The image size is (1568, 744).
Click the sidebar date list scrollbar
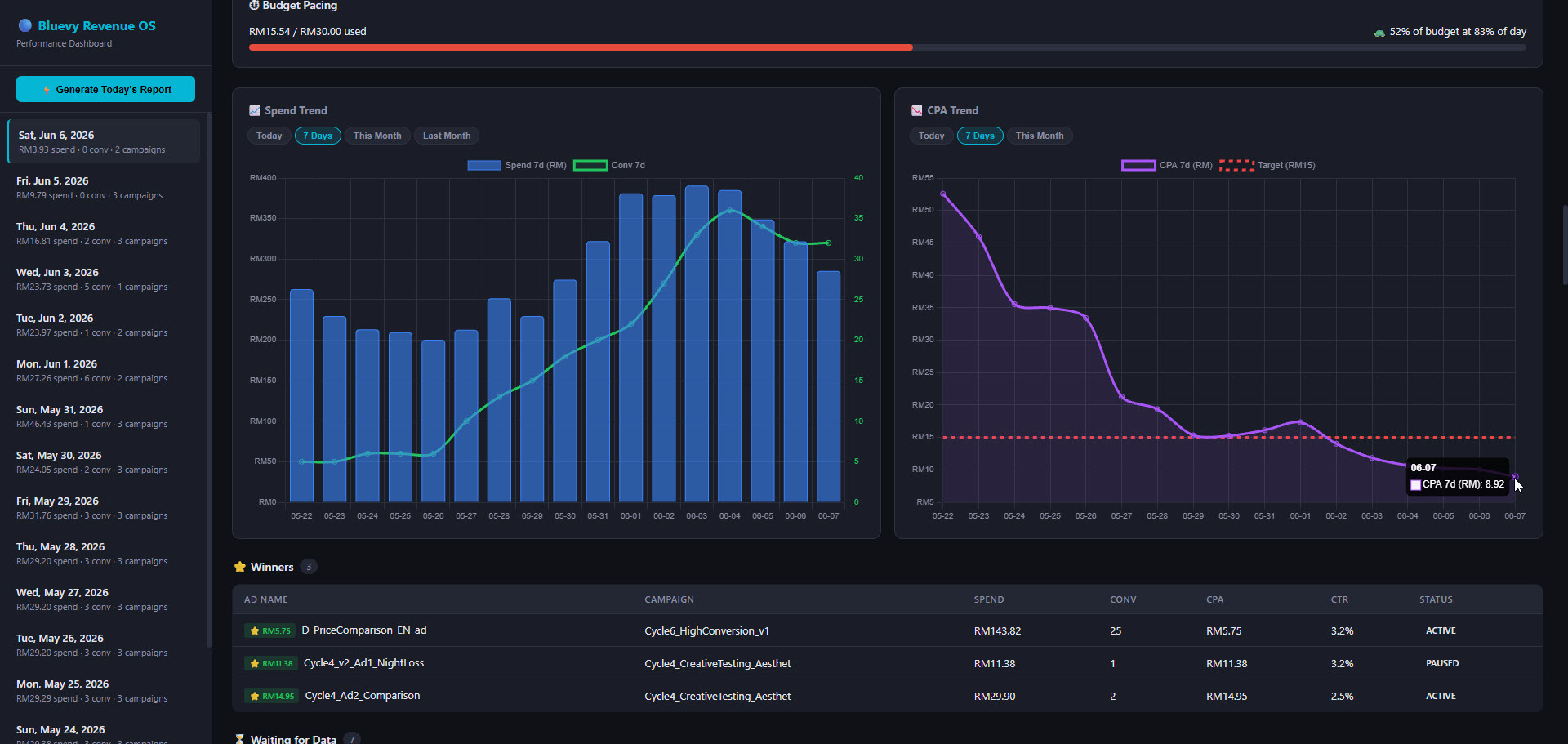(209, 380)
